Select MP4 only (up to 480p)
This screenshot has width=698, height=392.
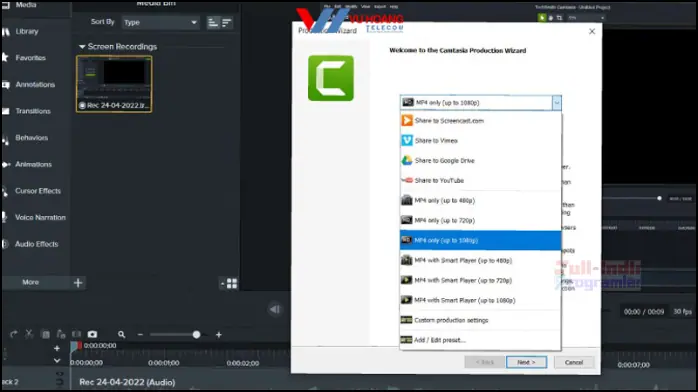(x=480, y=201)
